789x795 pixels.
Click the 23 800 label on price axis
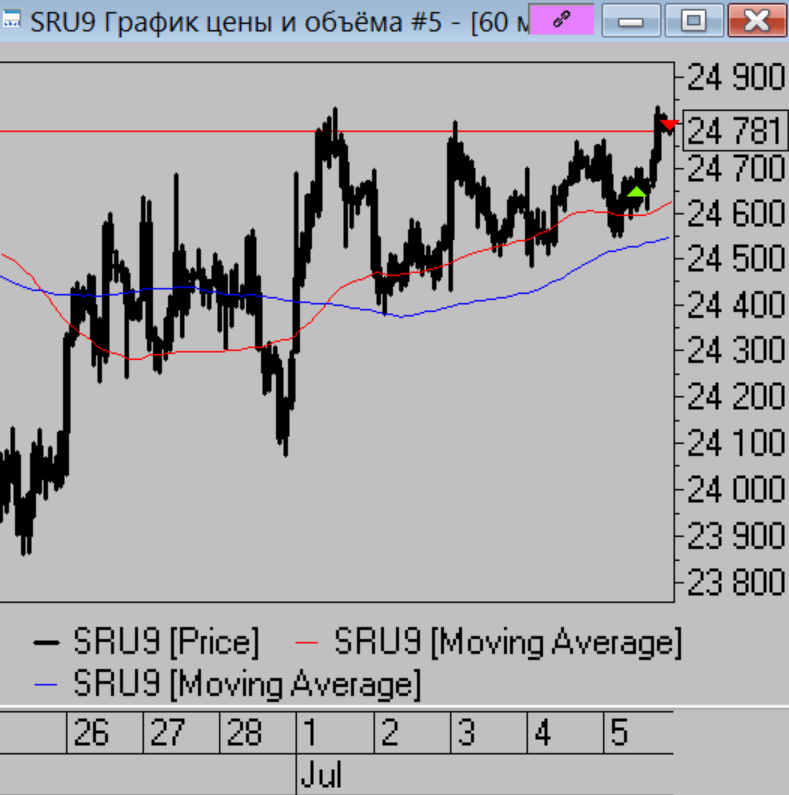tap(735, 582)
